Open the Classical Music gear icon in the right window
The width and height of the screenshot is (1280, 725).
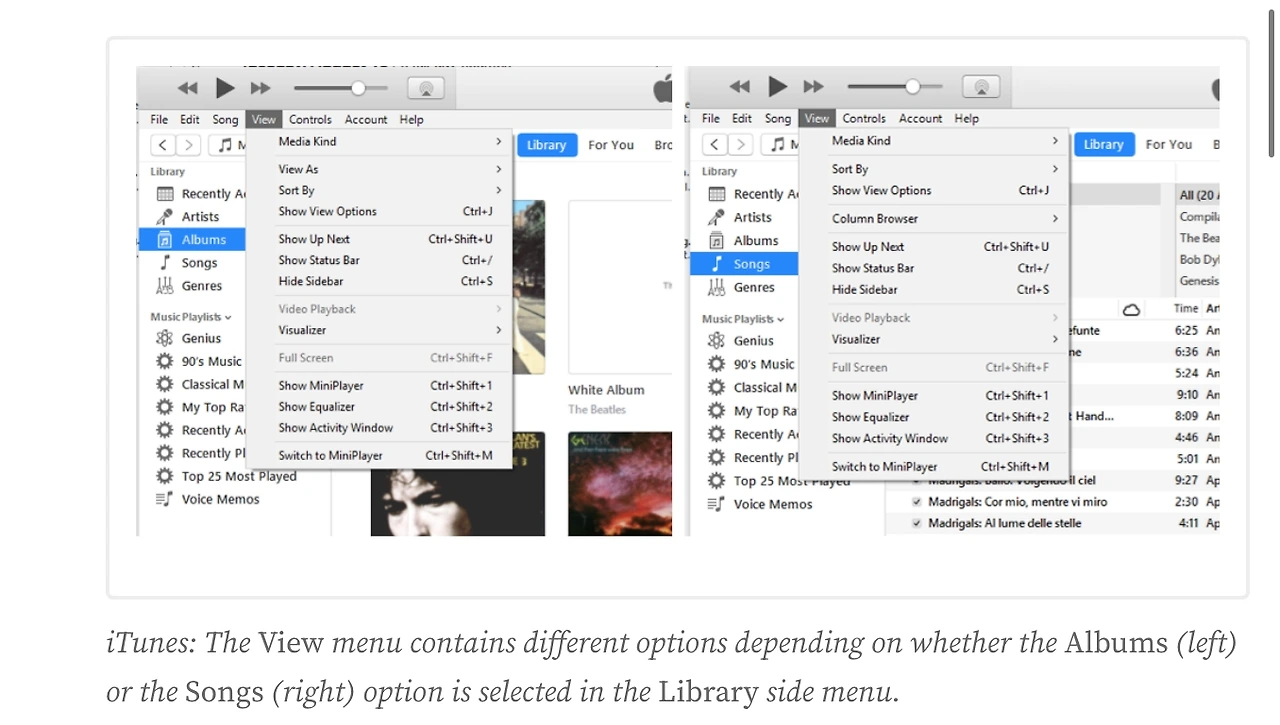pos(717,387)
